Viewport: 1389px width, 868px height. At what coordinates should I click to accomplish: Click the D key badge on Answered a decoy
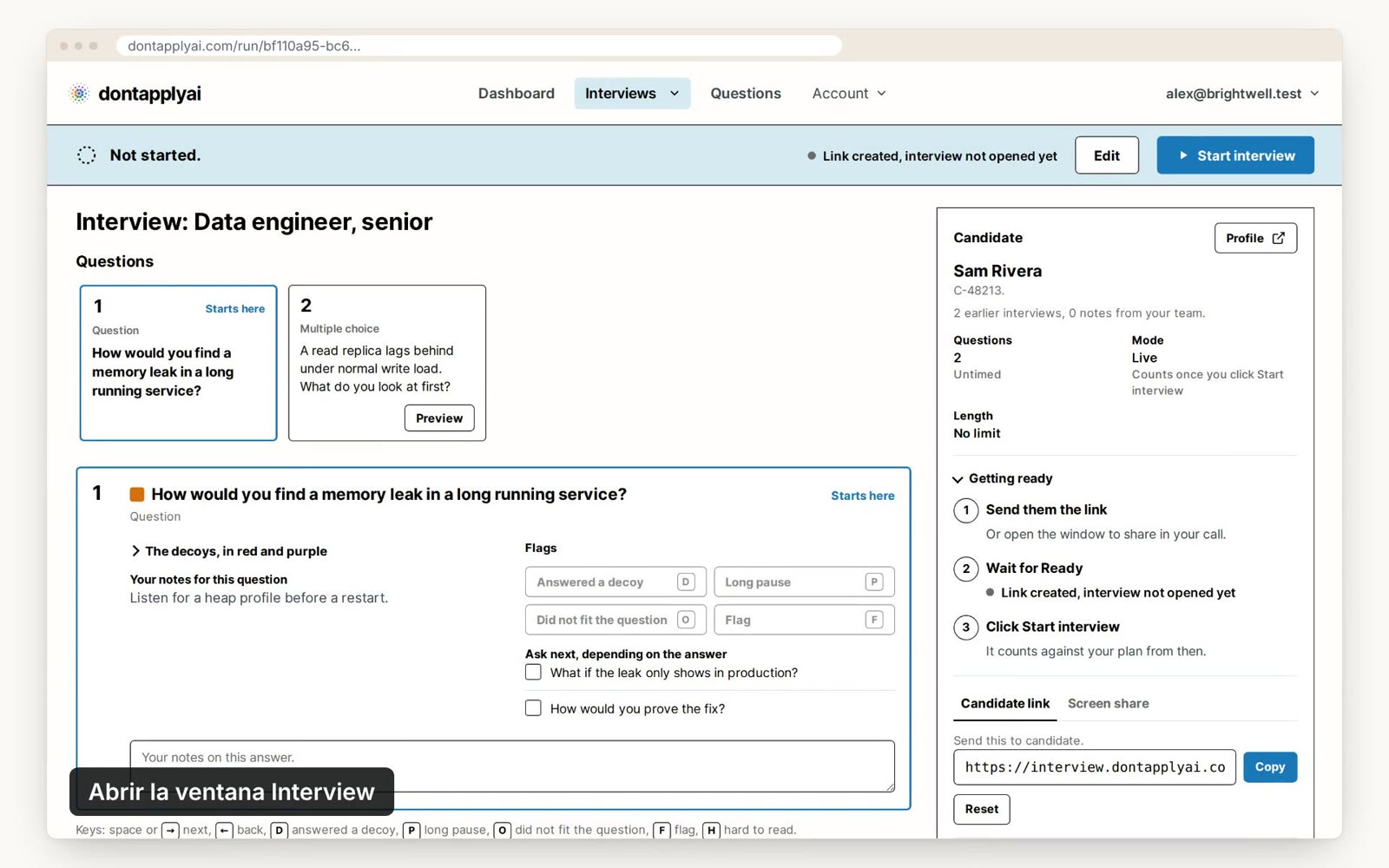tap(686, 582)
